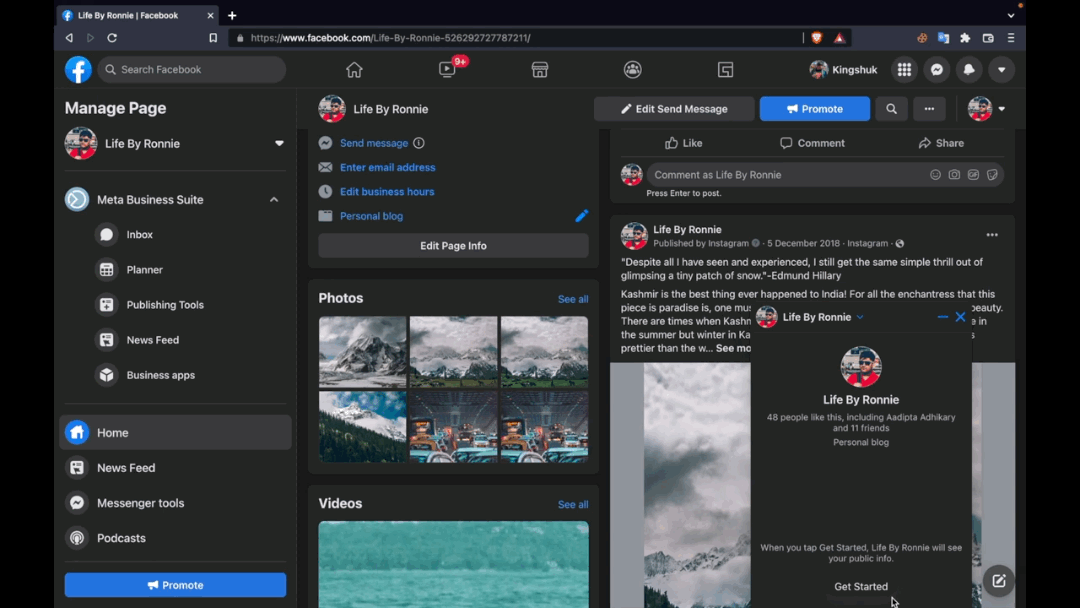Click Life By Ronnie post author name

point(687,229)
